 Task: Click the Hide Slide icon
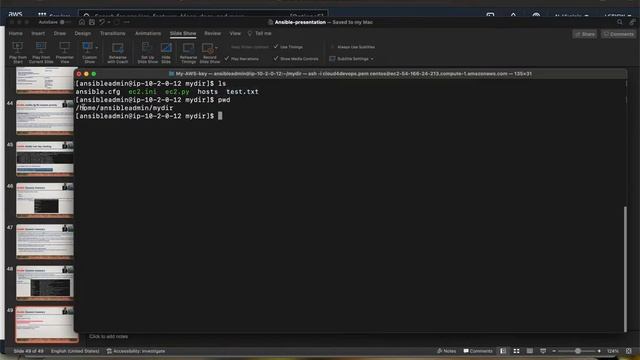pyautogui.click(x=166, y=48)
